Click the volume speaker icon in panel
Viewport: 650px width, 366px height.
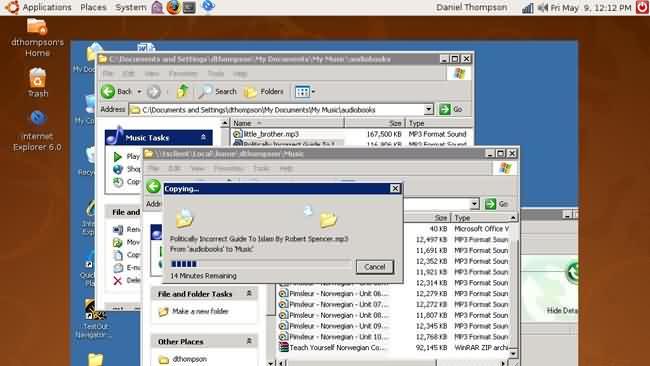pyautogui.click(x=542, y=7)
